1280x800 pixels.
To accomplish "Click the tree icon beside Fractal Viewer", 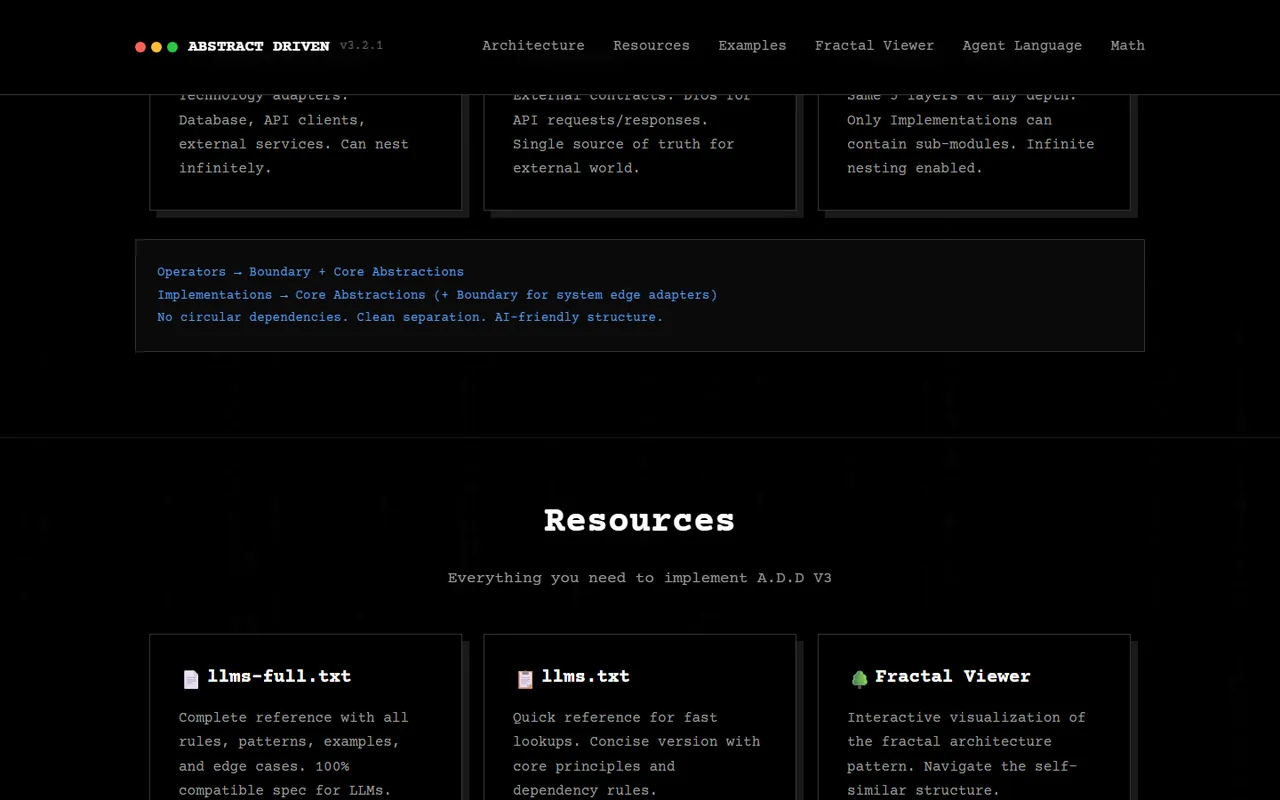I will 859,679.
